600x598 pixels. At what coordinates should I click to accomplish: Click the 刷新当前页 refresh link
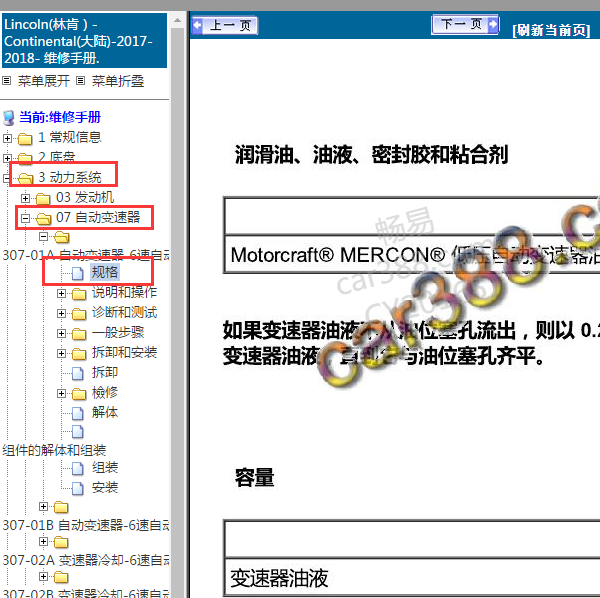click(x=551, y=30)
